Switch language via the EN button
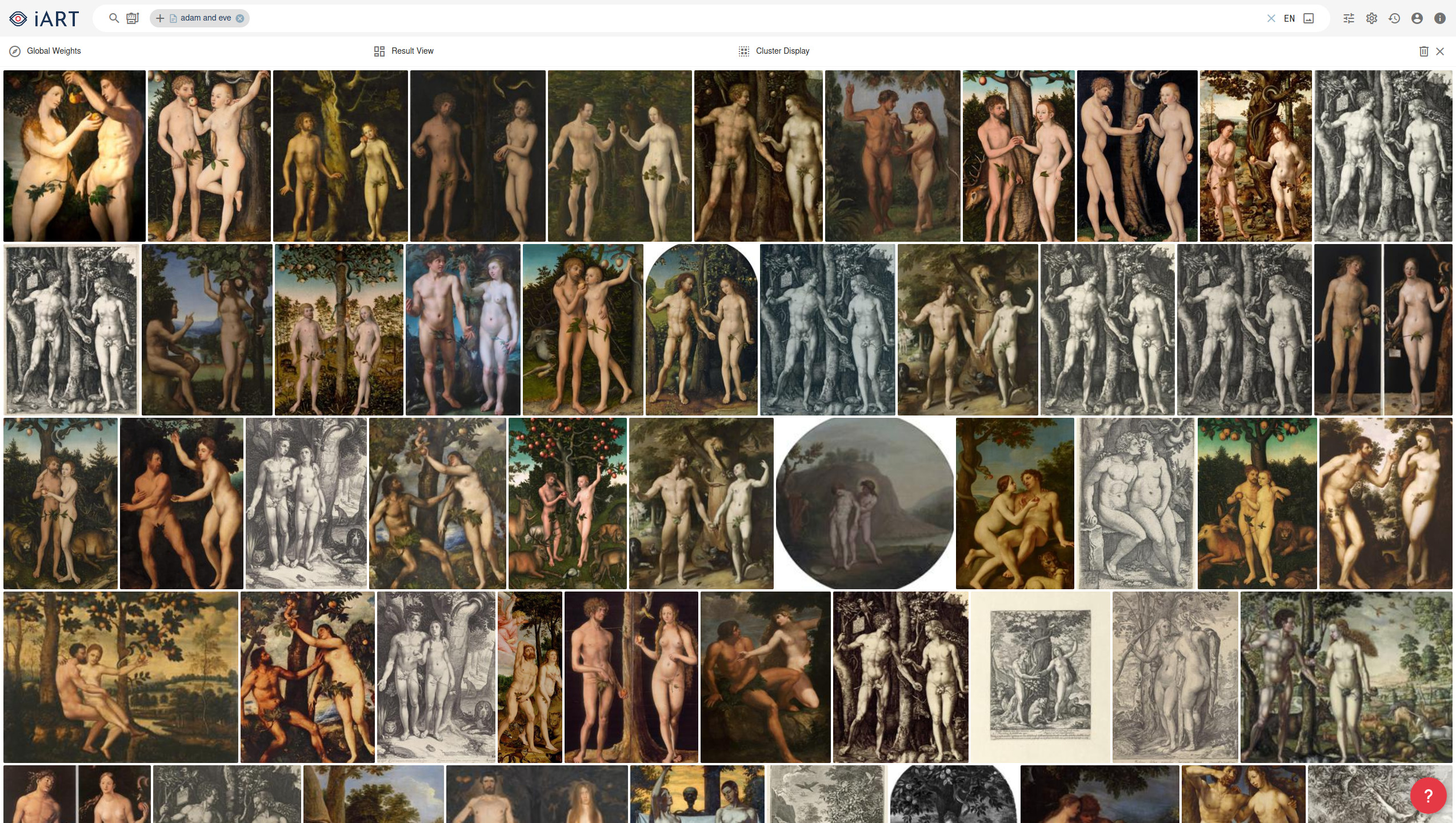This screenshot has width=1456, height=823. click(x=1289, y=18)
